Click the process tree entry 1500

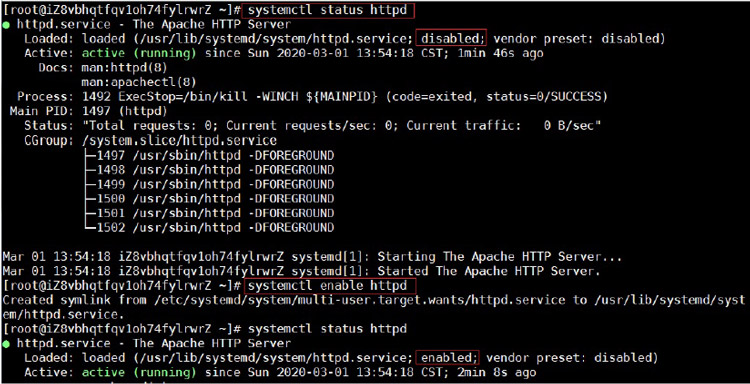(x=209, y=198)
